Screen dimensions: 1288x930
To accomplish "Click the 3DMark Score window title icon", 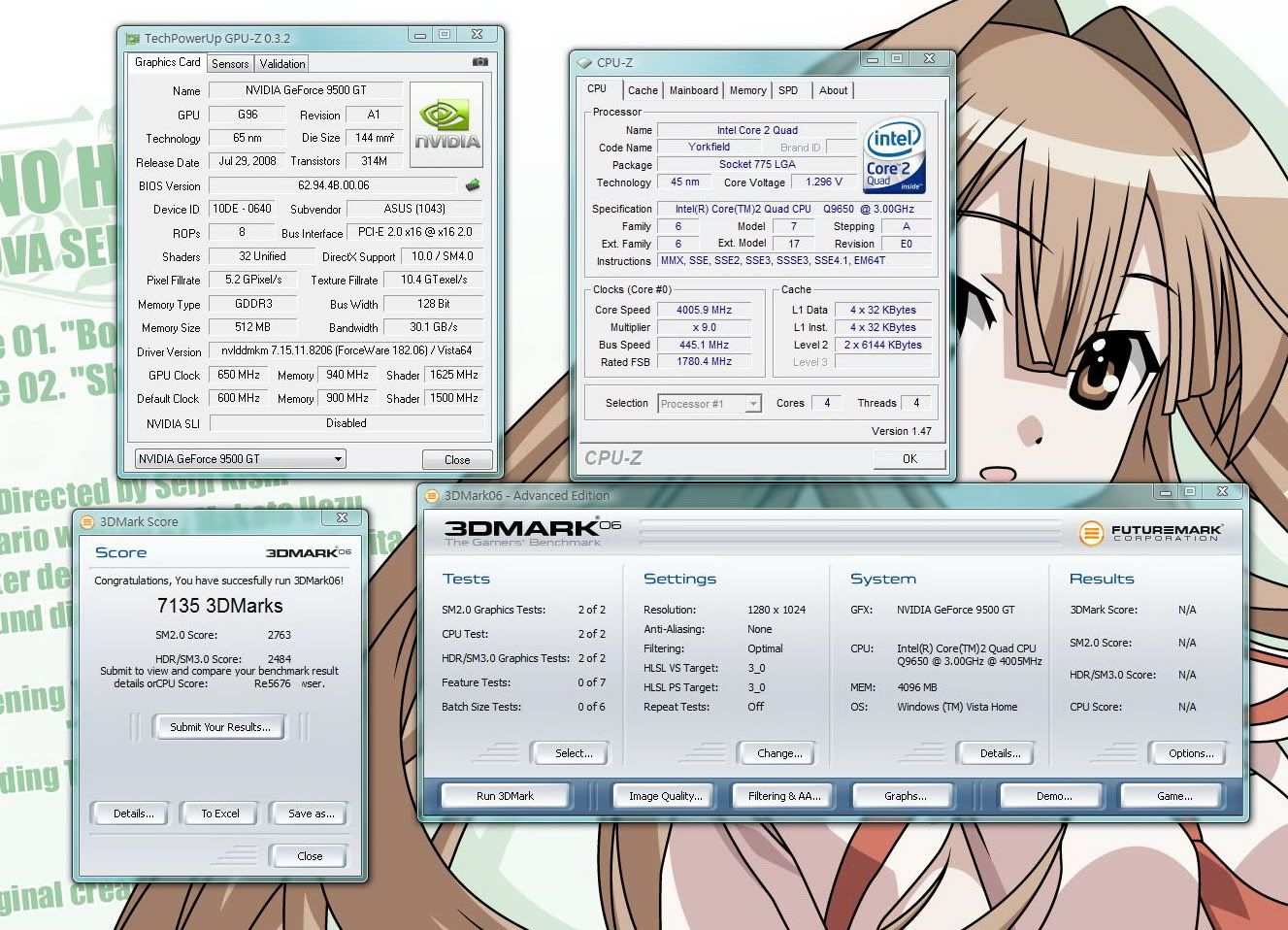I will click(x=86, y=521).
